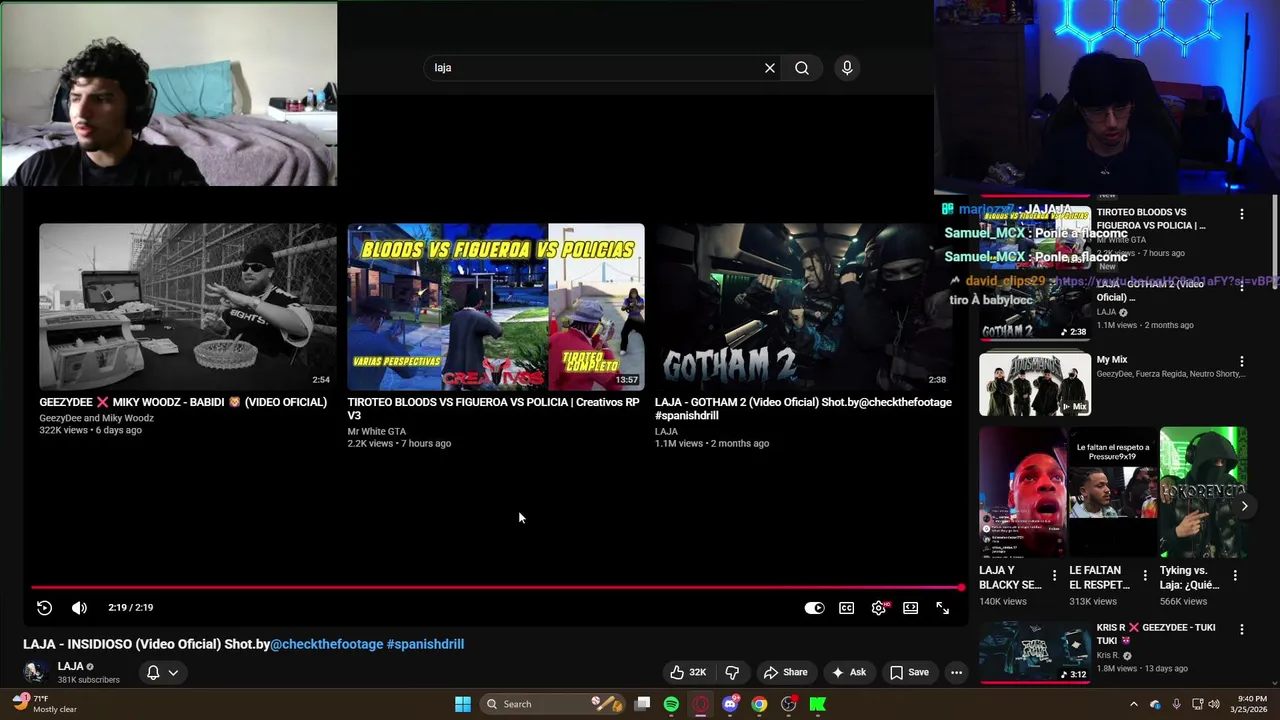Toggle the autoplay switch
Image resolution: width=1280 pixels, height=720 pixels.
click(x=814, y=608)
